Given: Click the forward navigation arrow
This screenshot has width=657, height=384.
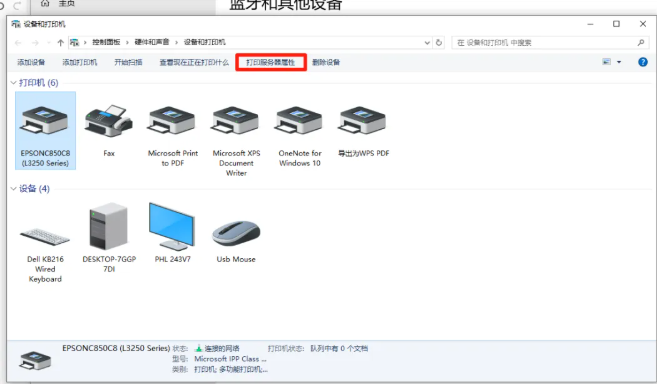Looking at the screenshot, I should (x=35, y=42).
